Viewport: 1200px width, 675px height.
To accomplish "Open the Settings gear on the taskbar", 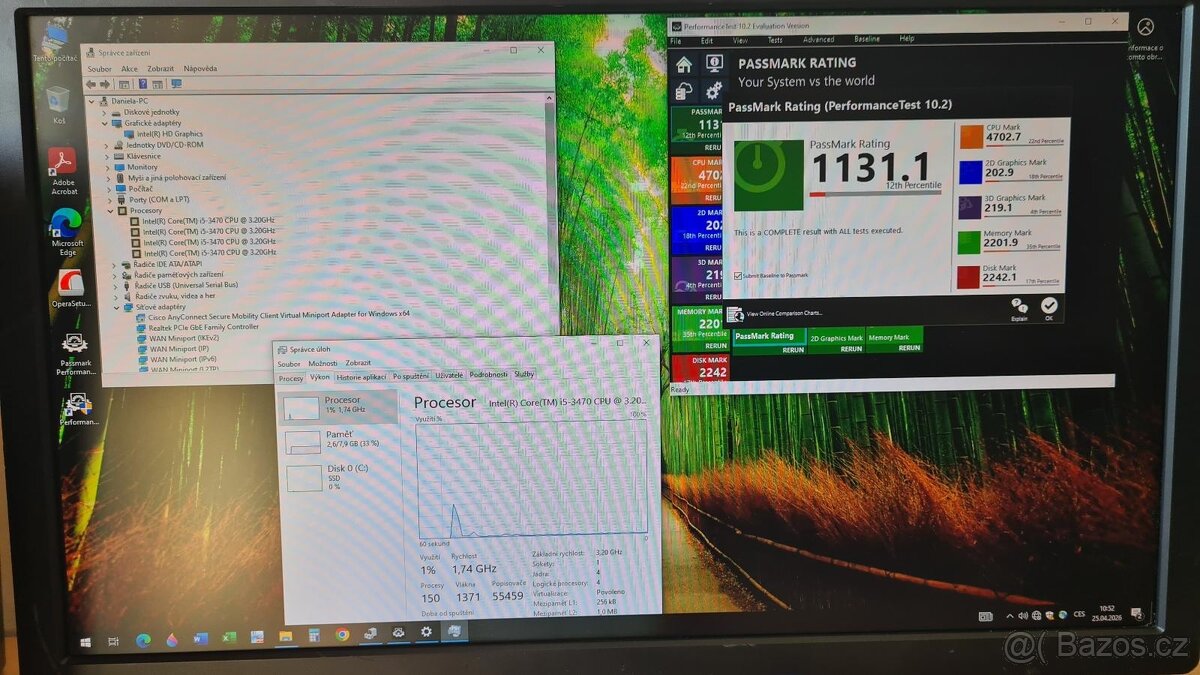I will pyautogui.click(x=426, y=632).
